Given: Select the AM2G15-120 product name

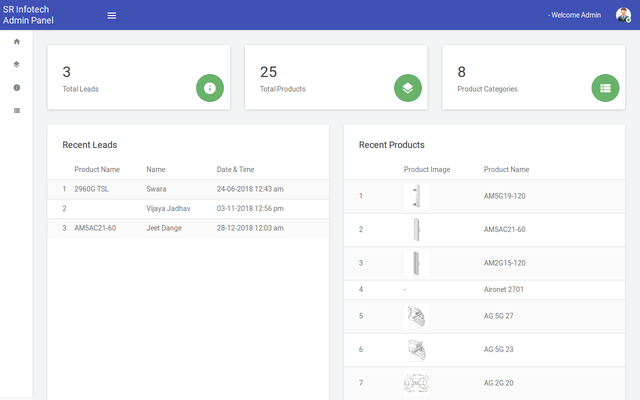Looking at the screenshot, I should click(x=504, y=263).
